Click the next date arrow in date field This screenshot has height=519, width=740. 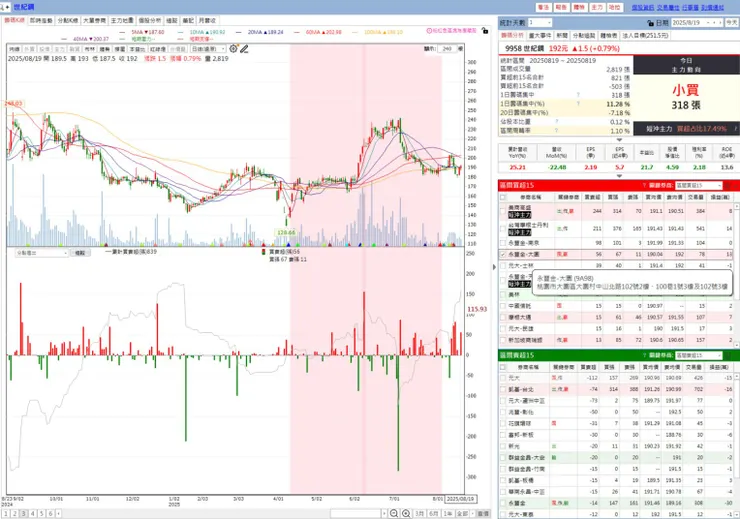[720, 23]
